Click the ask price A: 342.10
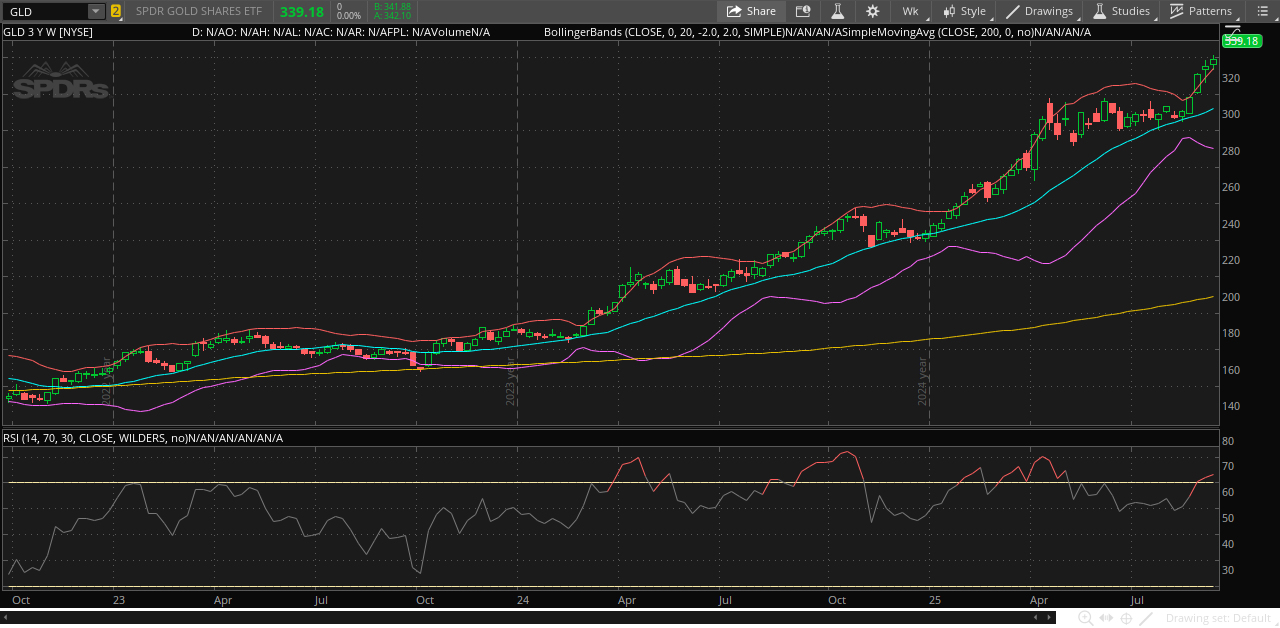 click(392, 16)
